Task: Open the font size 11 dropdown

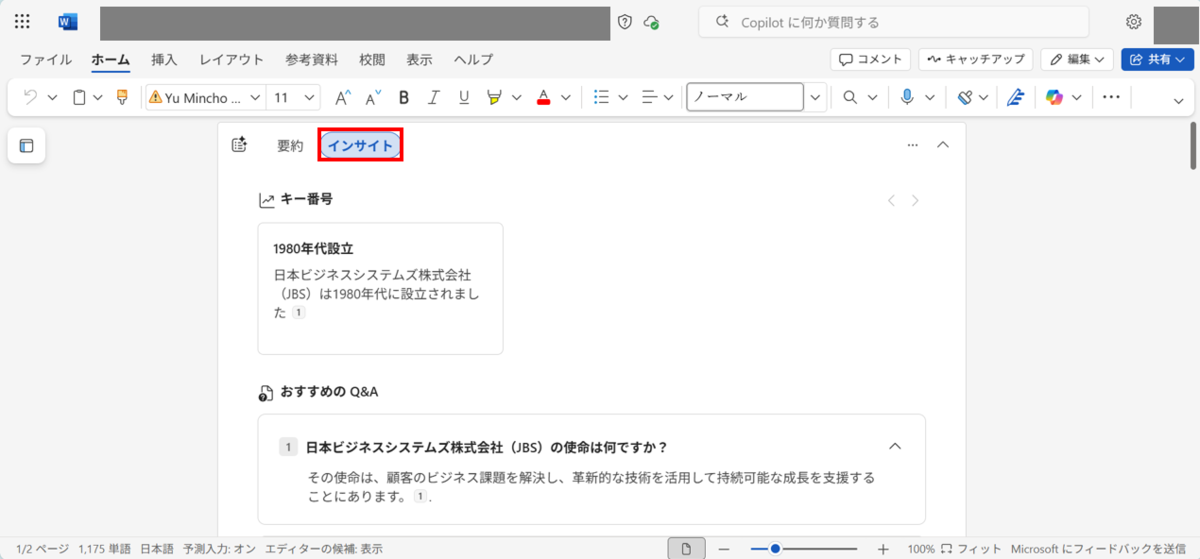Action: [x=309, y=97]
